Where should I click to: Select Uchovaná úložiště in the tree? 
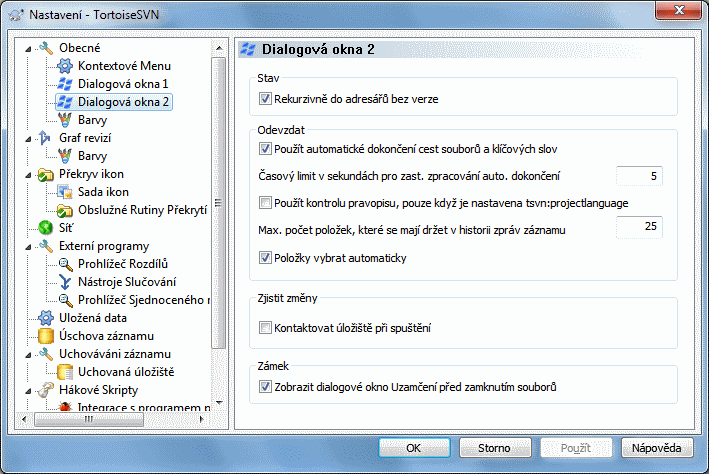click(x=126, y=372)
